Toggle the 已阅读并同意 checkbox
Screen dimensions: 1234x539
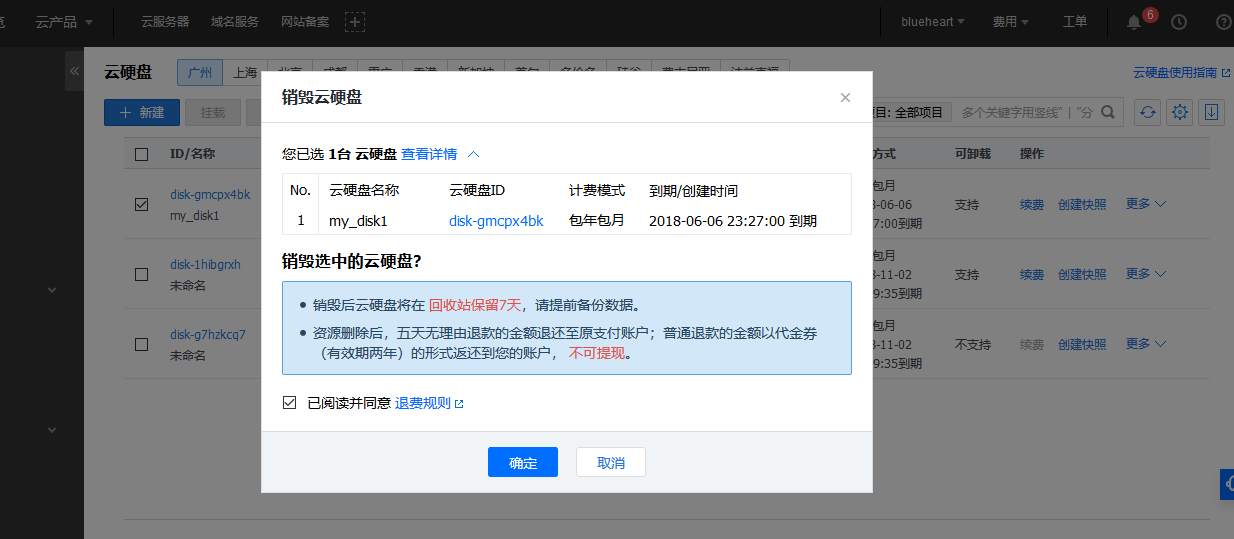290,403
